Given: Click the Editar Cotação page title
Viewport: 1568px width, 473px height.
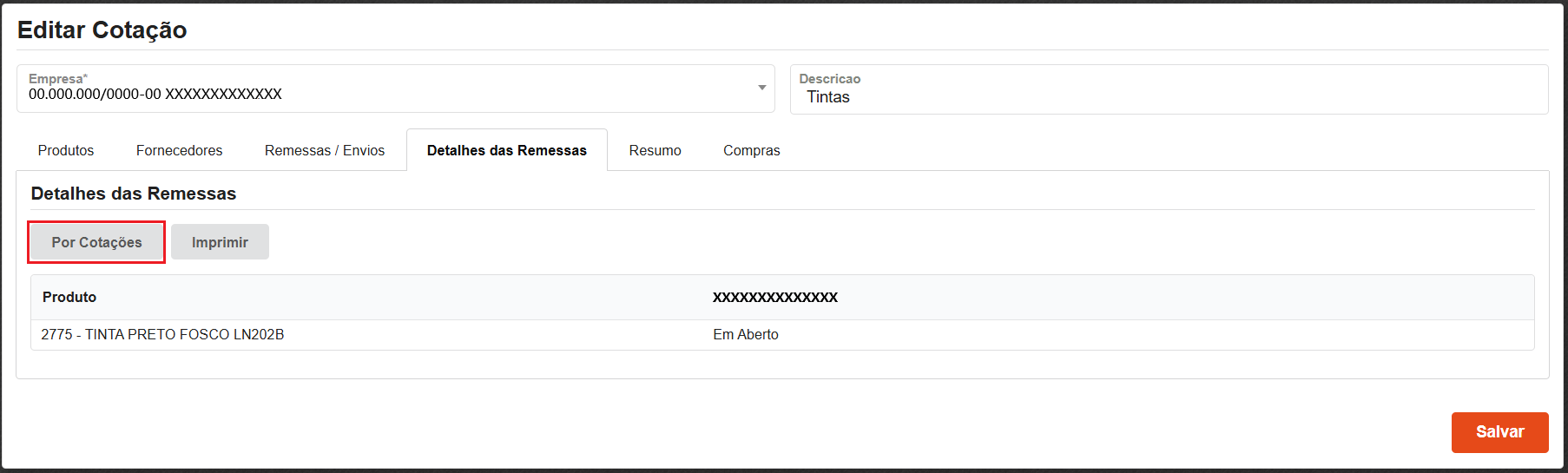Looking at the screenshot, I should (x=102, y=30).
